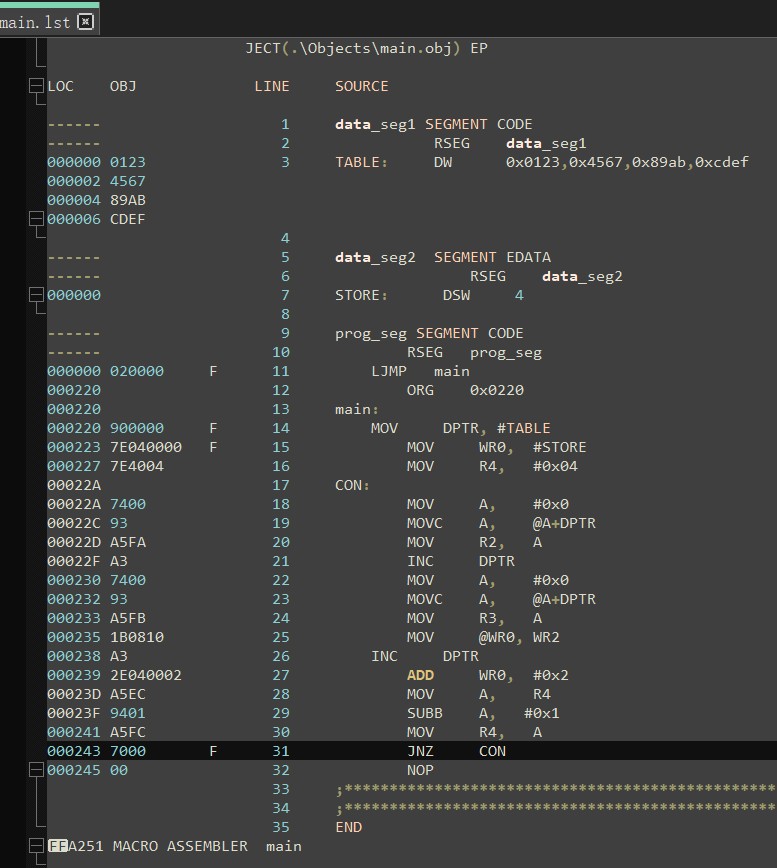Click address 000243 in the LOC column
This screenshot has width=777, height=868.
[74, 751]
